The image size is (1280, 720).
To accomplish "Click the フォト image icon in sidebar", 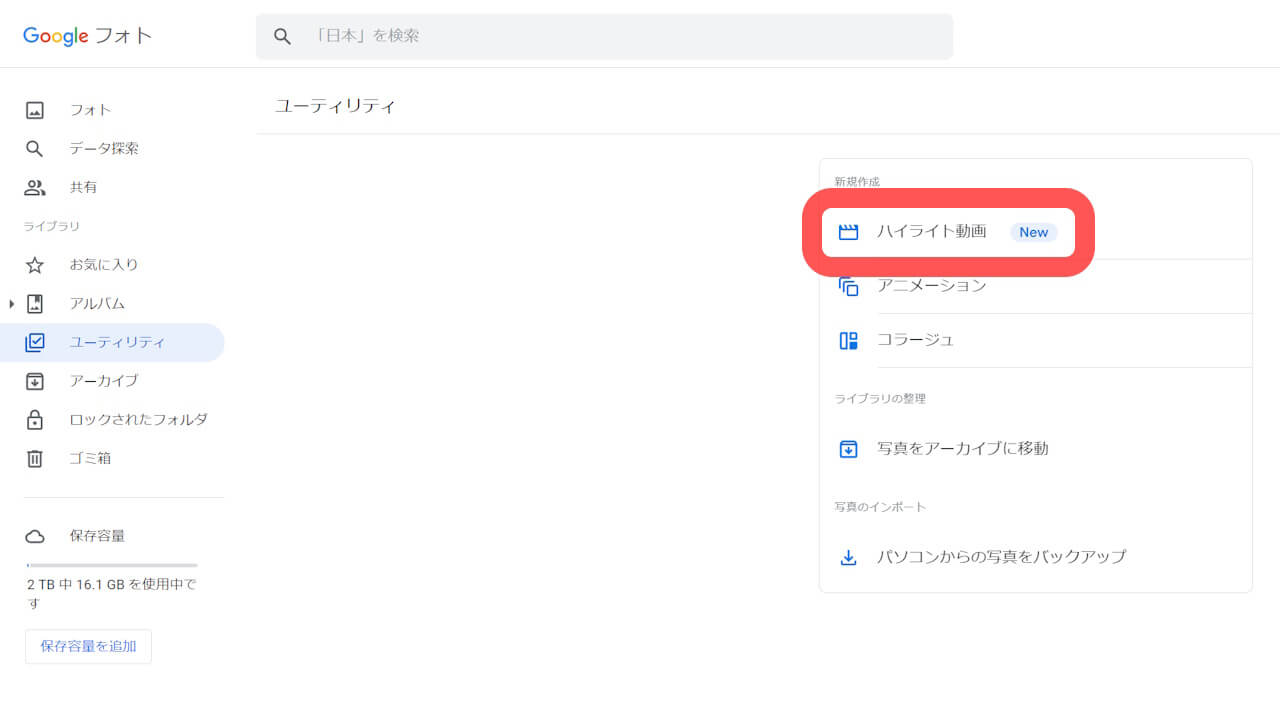I will tap(35, 110).
